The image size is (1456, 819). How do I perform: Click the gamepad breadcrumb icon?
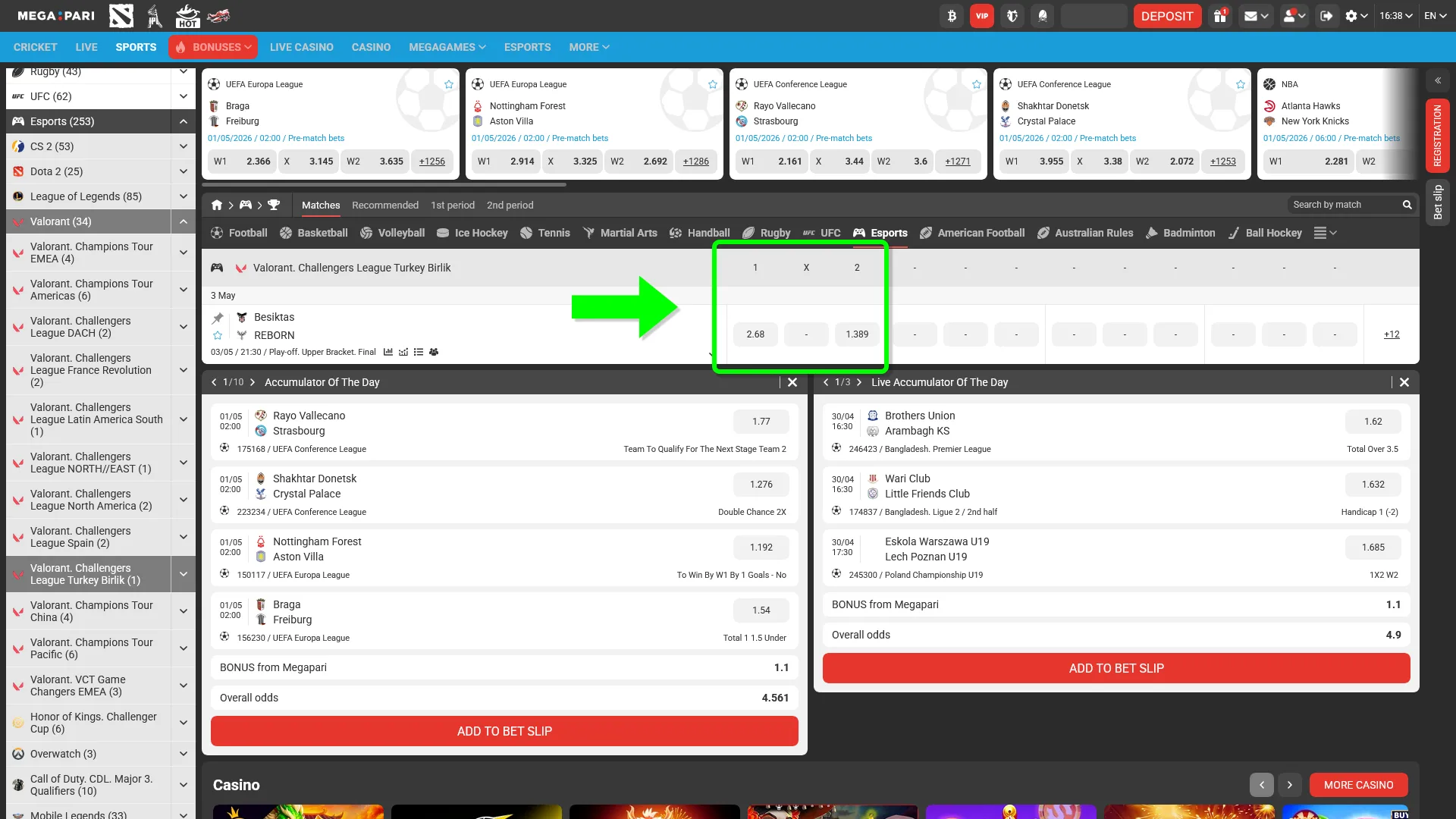tap(246, 205)
